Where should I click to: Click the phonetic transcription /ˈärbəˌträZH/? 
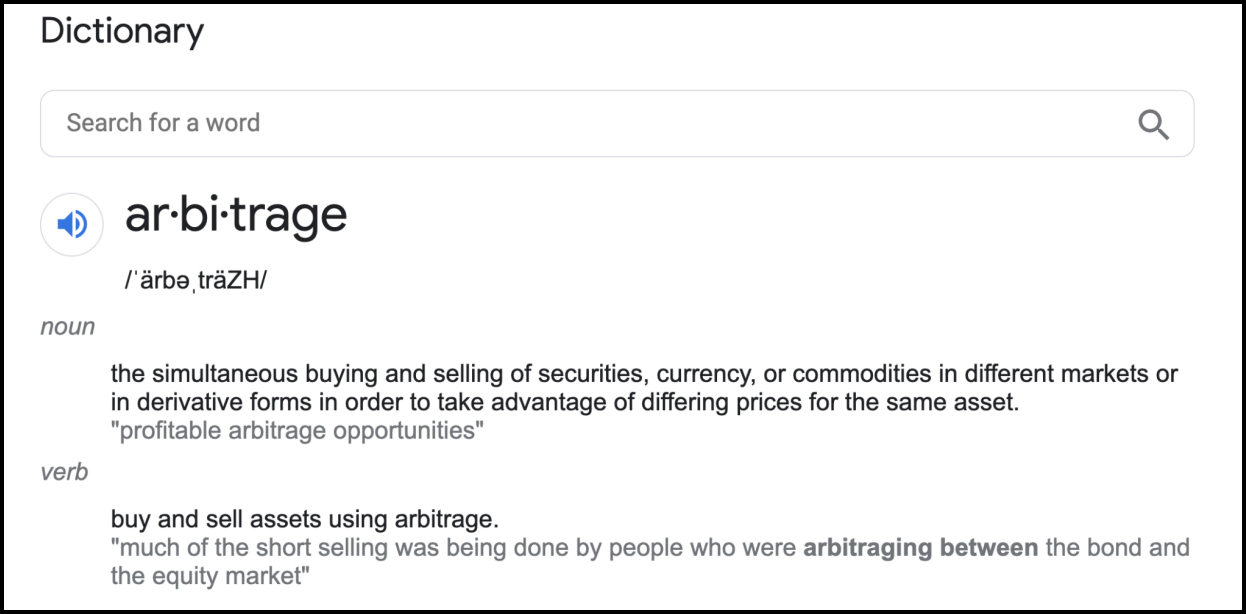coord(196,280)
